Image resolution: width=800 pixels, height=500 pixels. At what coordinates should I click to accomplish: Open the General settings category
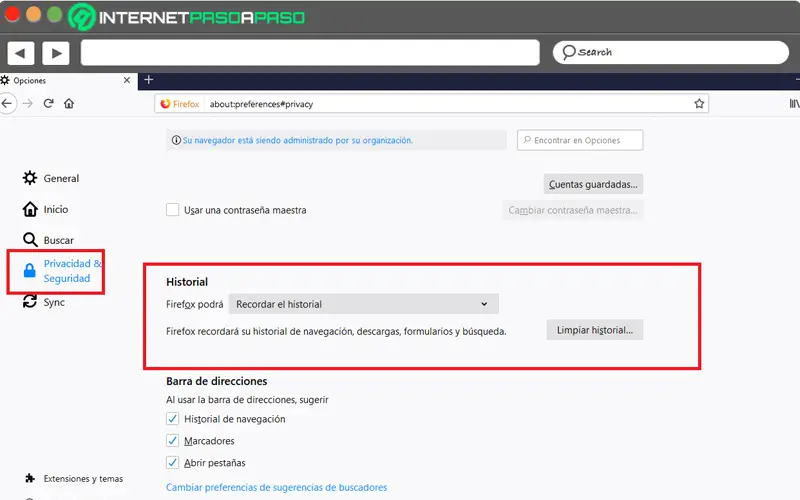click(x=51, y=178)
